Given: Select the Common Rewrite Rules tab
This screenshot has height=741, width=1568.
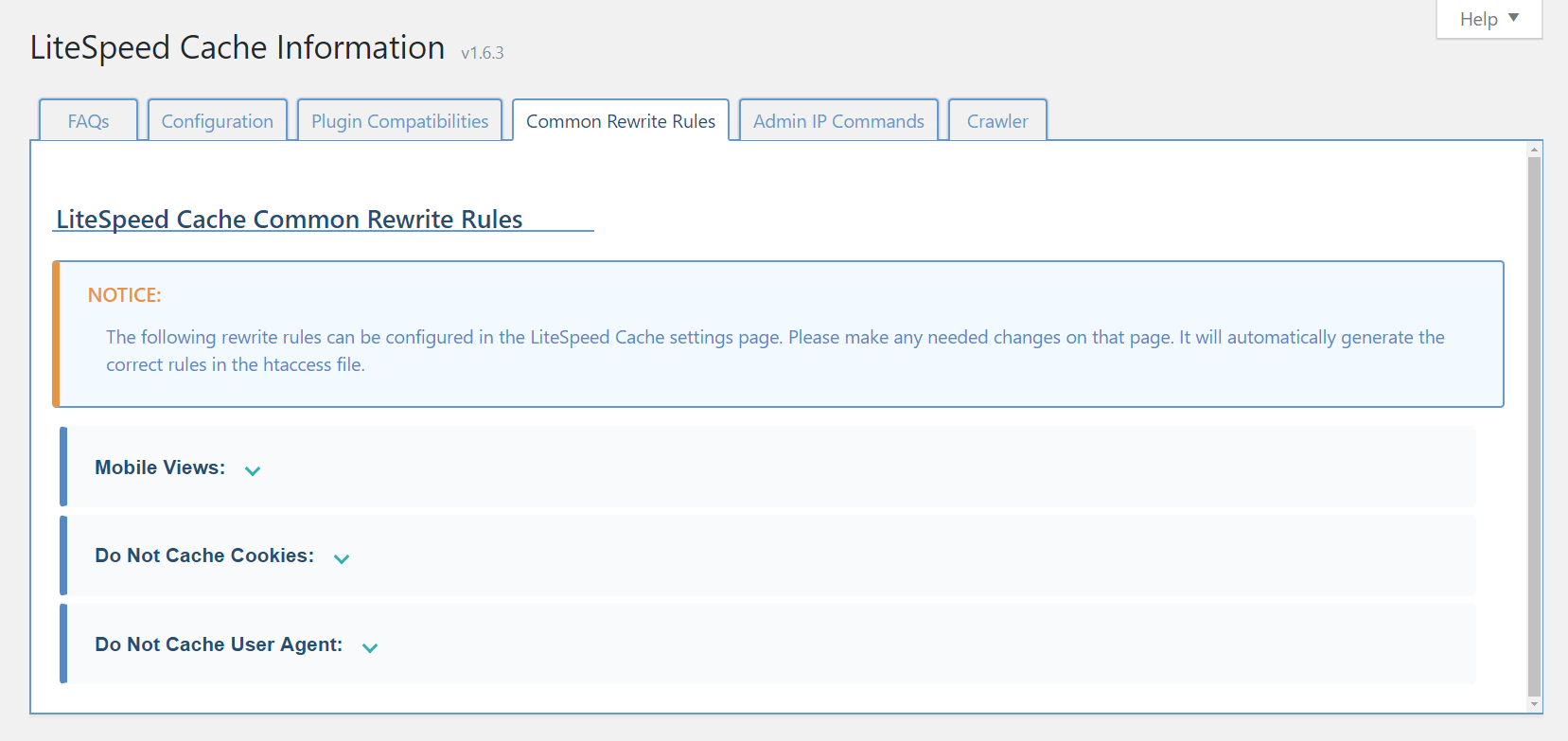Looking at the screenshot, I should [x=621, y=120].
